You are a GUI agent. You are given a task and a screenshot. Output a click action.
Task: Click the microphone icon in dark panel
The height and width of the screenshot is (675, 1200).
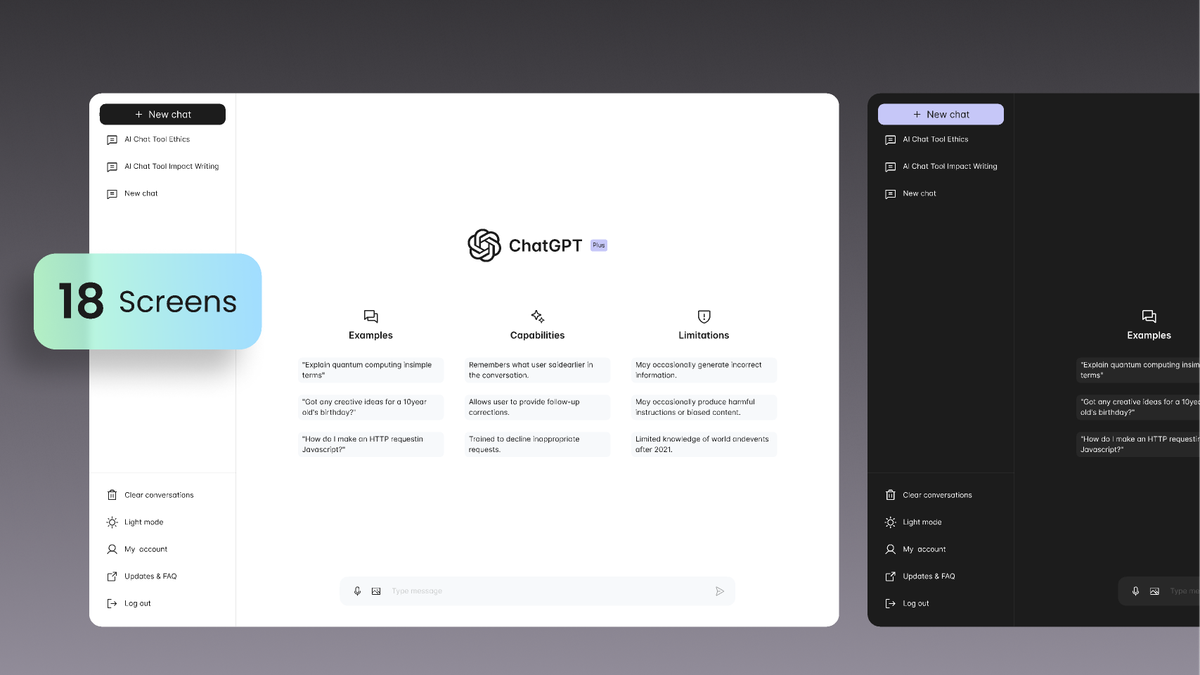click(1135, 591)
